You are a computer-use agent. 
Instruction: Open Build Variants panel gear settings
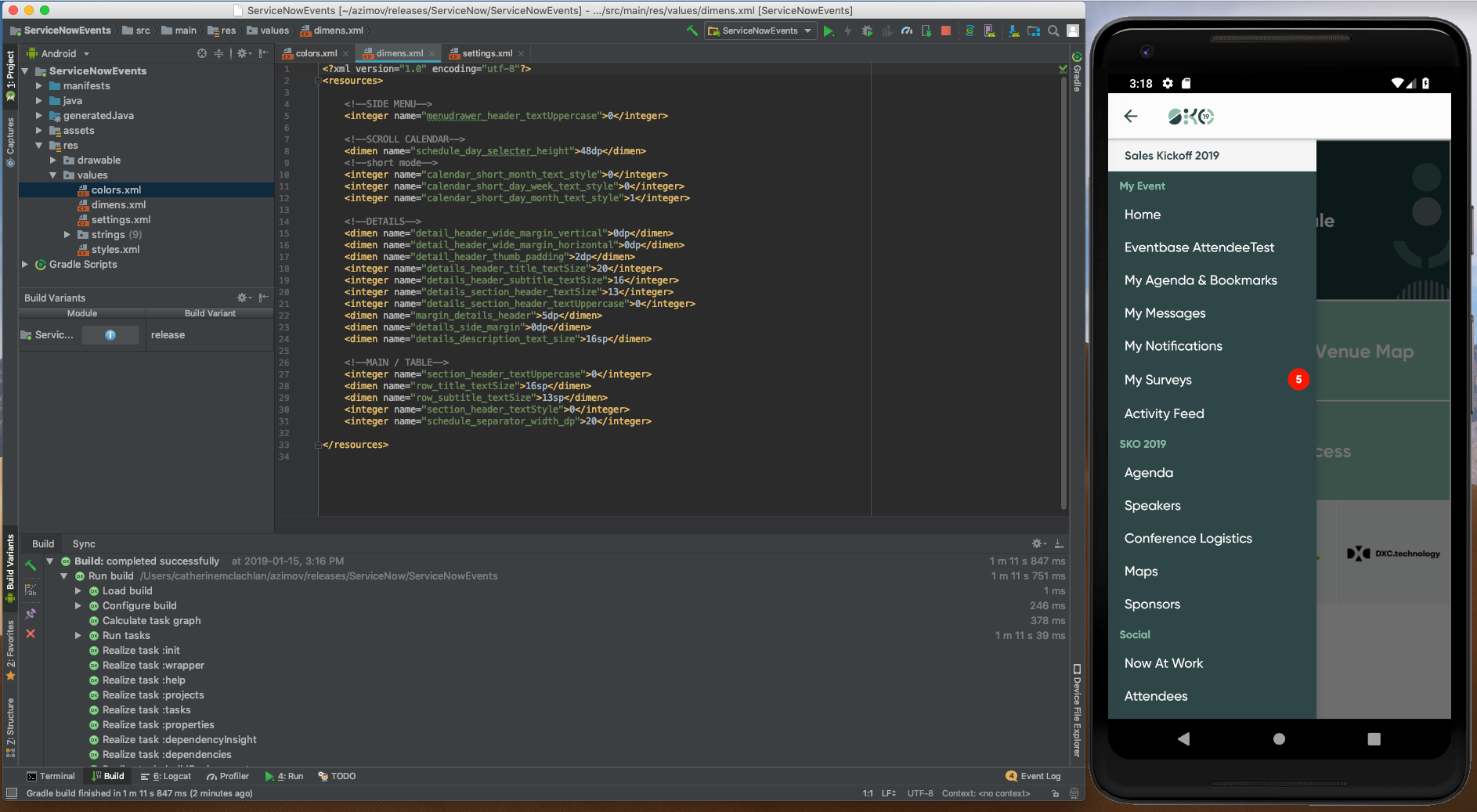pyautogui.click(x=244, y=298)
